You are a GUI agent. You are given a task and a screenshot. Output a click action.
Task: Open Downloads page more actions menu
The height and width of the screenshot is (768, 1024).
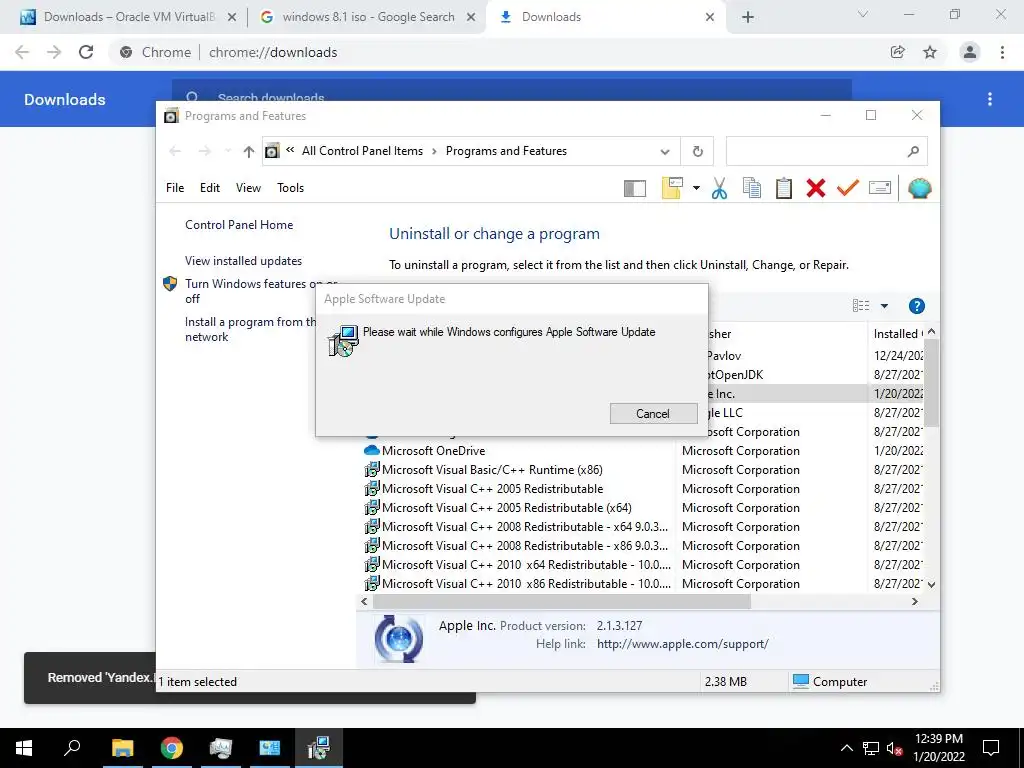coord(990,99)
